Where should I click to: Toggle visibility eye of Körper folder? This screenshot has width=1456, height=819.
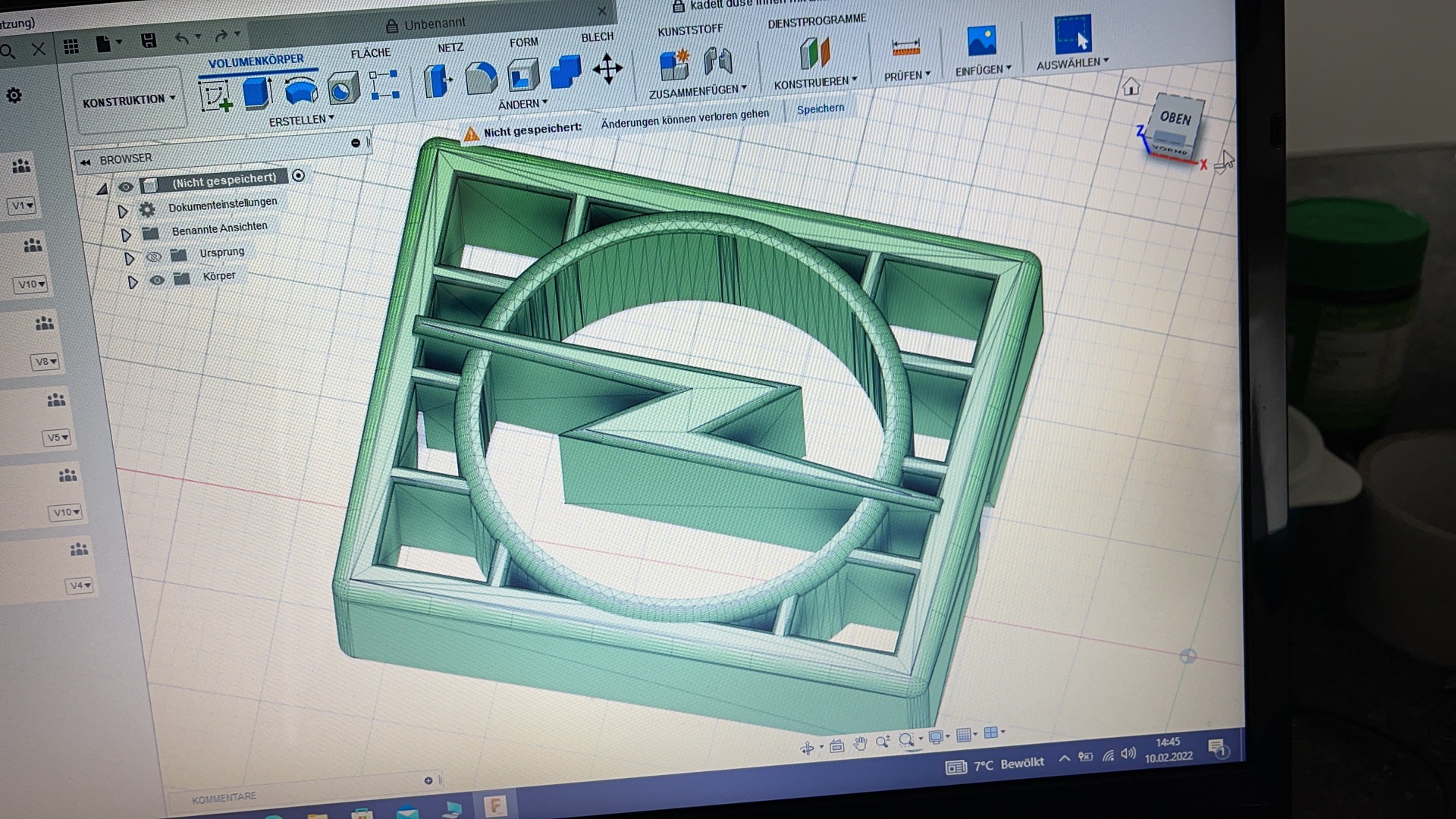(x=157, y=280)
